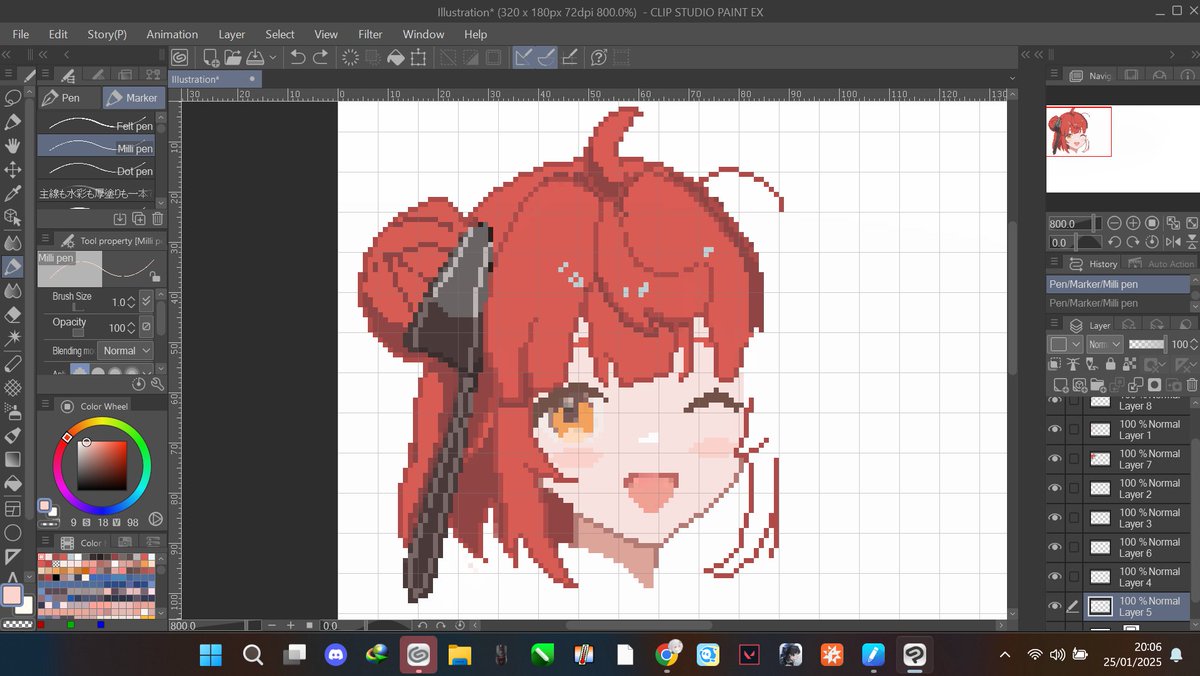
Task: Toggle snap to ruler
Action: 523,58
